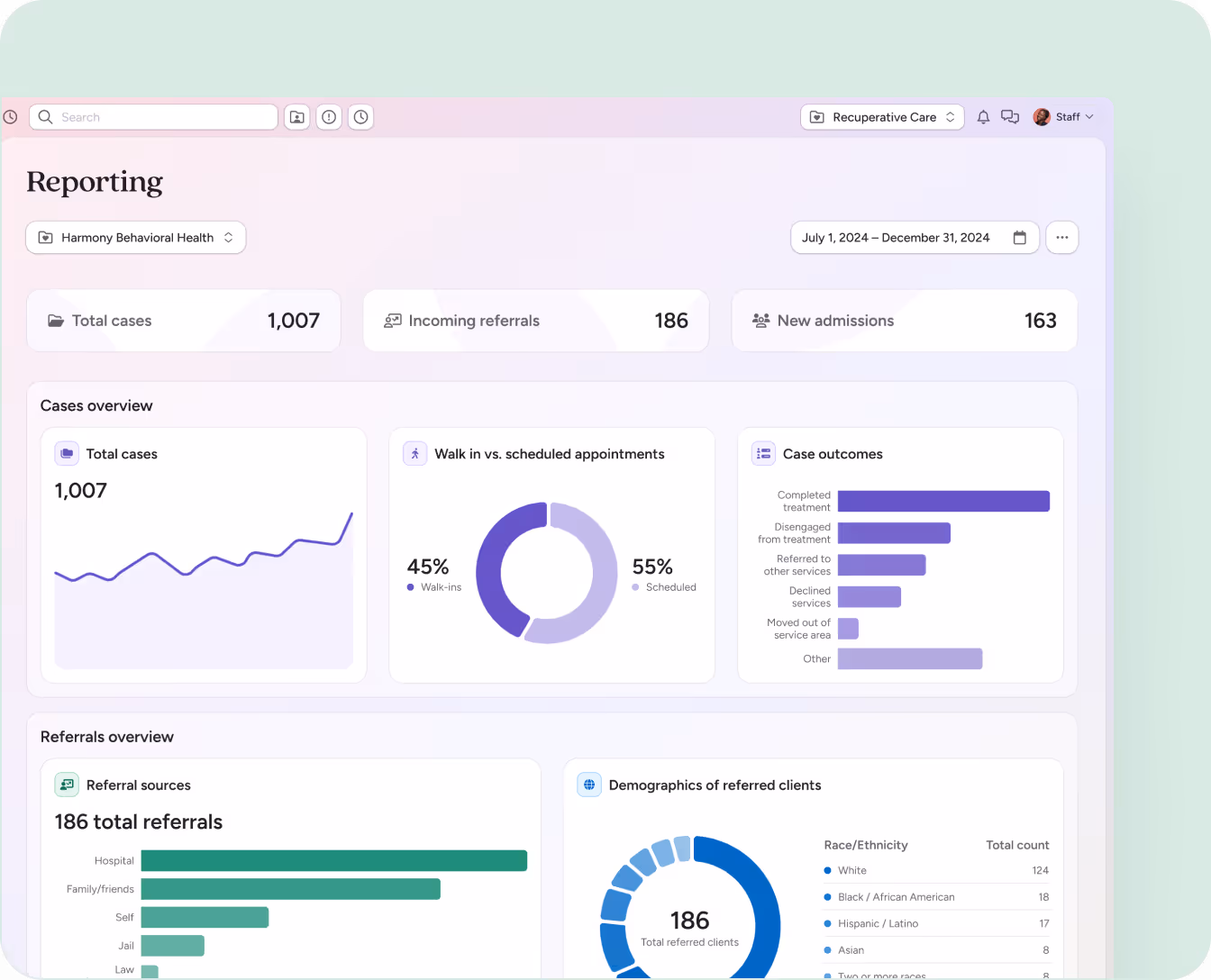Toggle the Scheduled legend dot
Viewport: 1211px width, 980px height.
point(633,586)
